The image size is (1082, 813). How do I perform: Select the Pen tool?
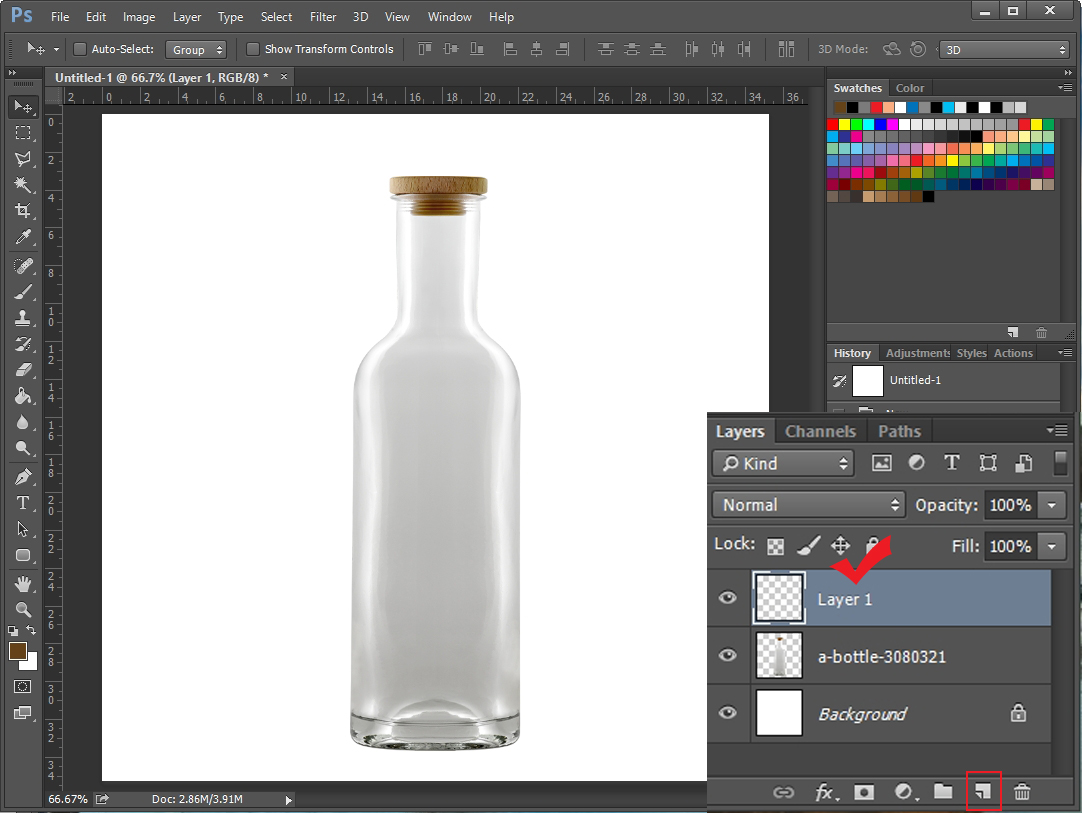click(x=23, y=477)
